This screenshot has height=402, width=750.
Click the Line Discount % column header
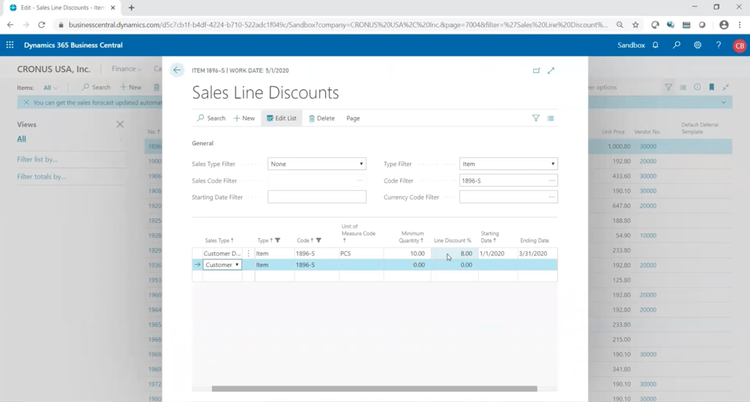pyautogui.click(x=452, y=240)
